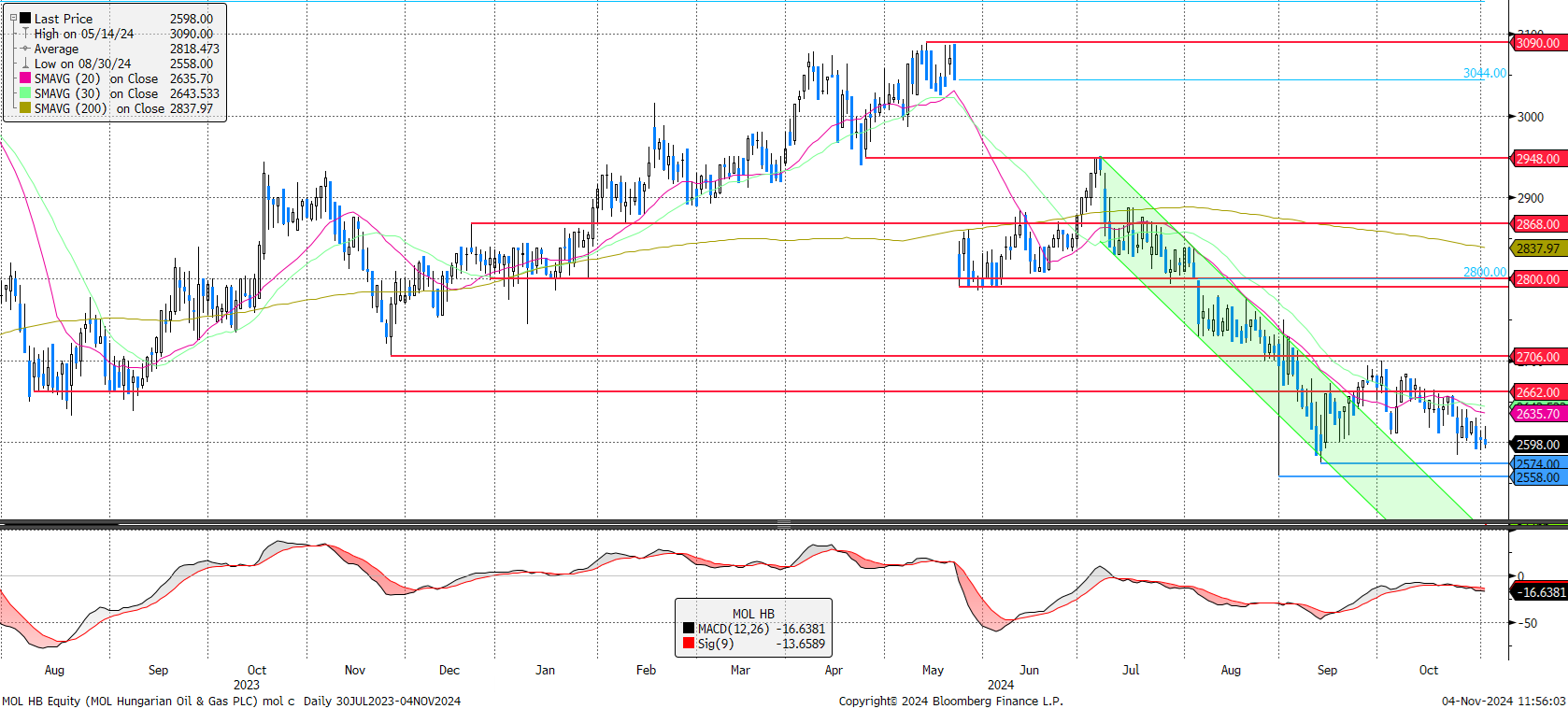This screenshot has width=1568, height=709.
Task: Select 'Low on 08/30/24' legend row
Action: 117,64
